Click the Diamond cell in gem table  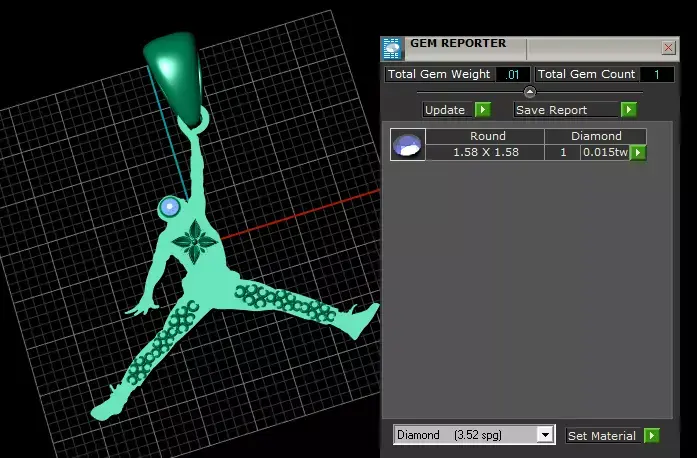tap(596, 136)
